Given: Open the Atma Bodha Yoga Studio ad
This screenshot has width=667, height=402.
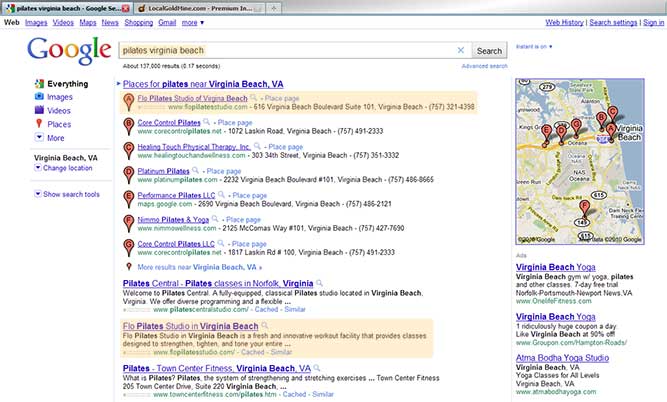Looking at the screenshot, I should pos(562,358).
